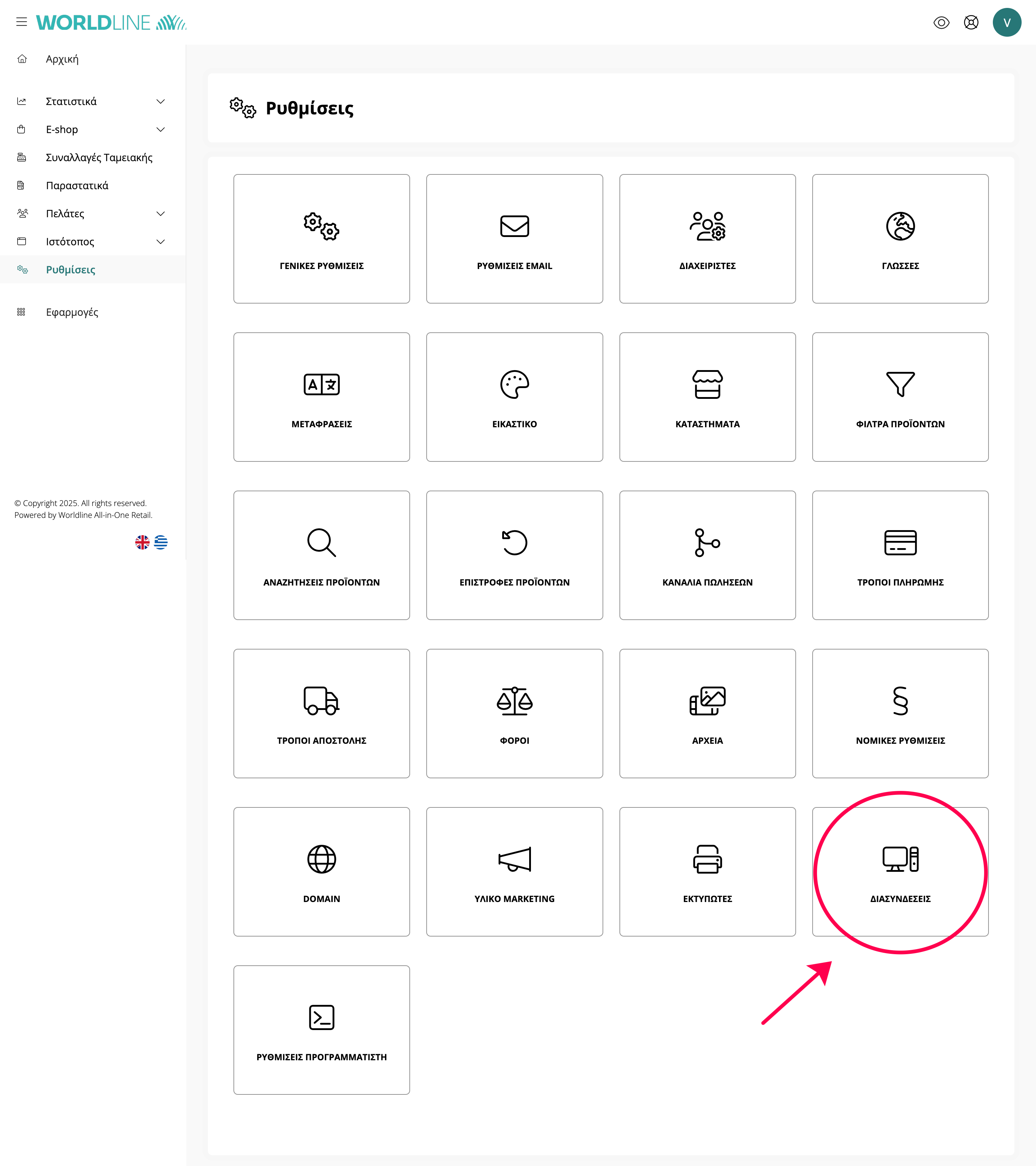Toggle the eye preview icon in header
Screen dimensions: 1036x1166
pos(941,22)
